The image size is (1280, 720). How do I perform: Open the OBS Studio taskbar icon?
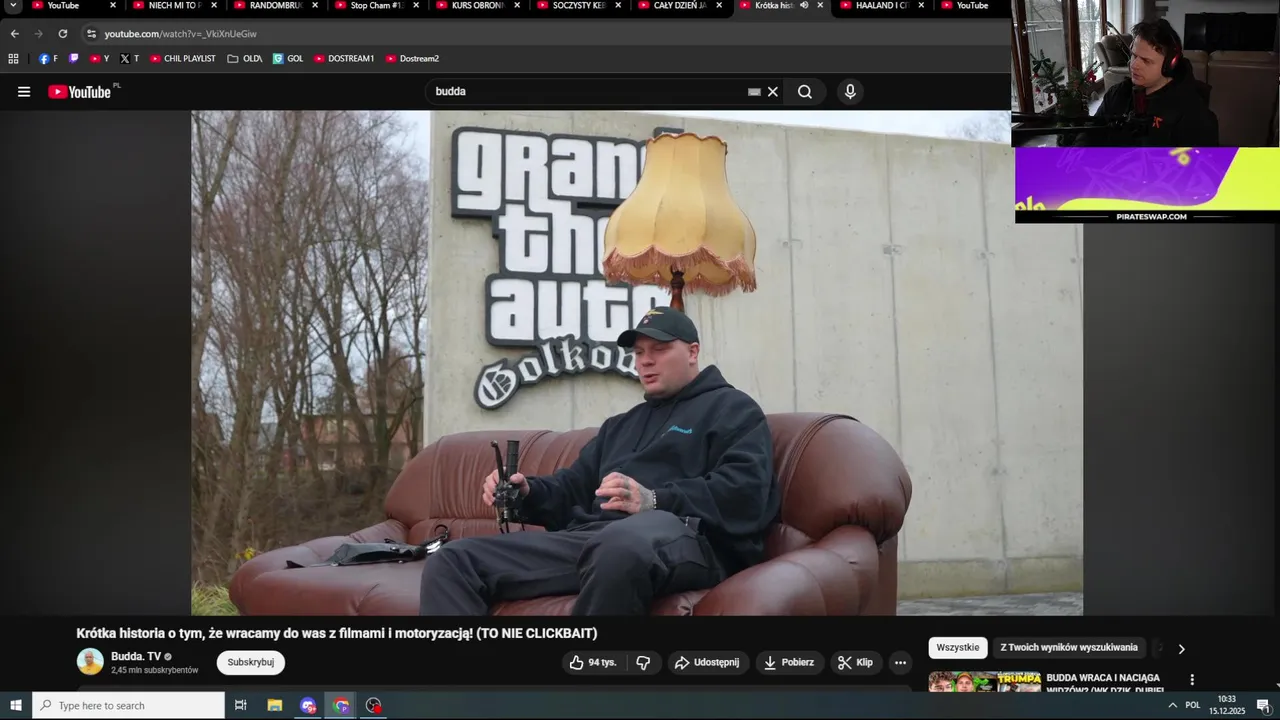[x=374, y=706]
